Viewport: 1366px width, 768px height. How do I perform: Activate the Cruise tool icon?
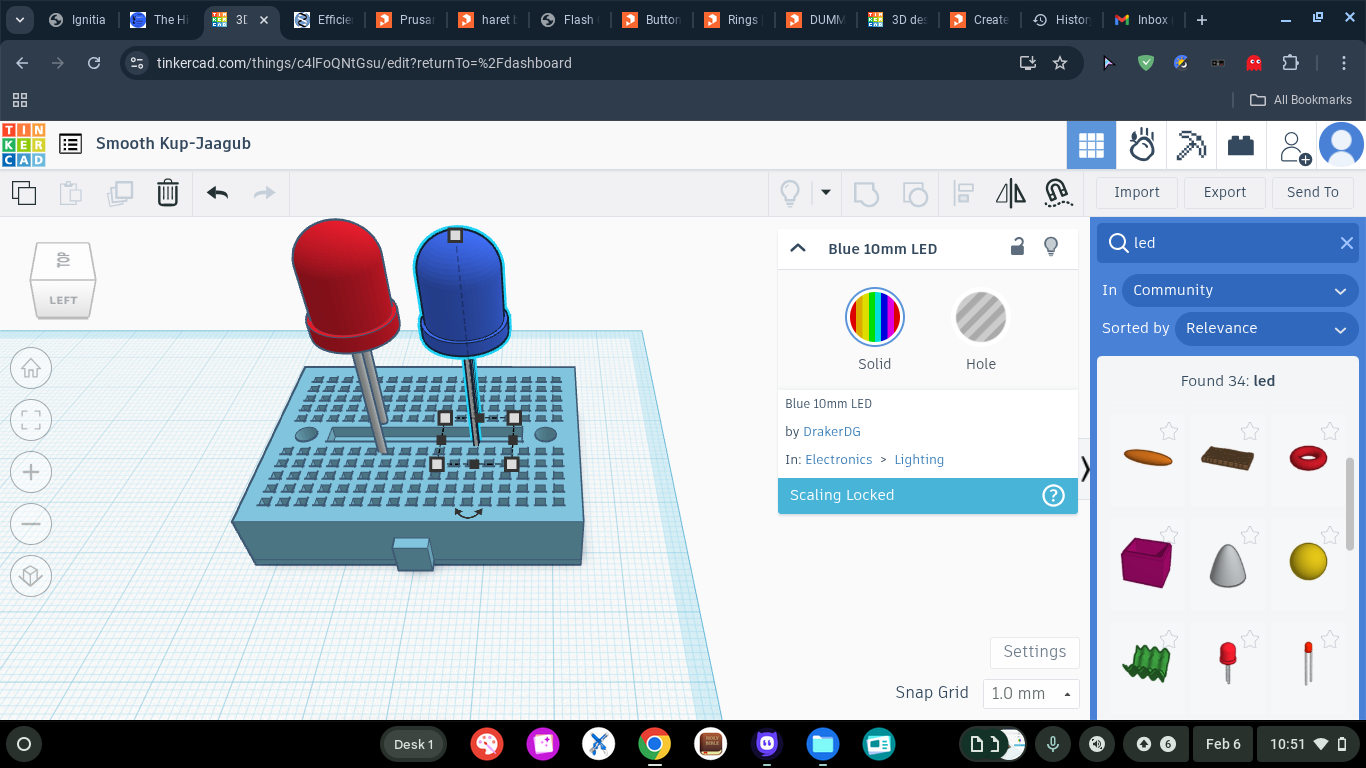pos(1058,192)
